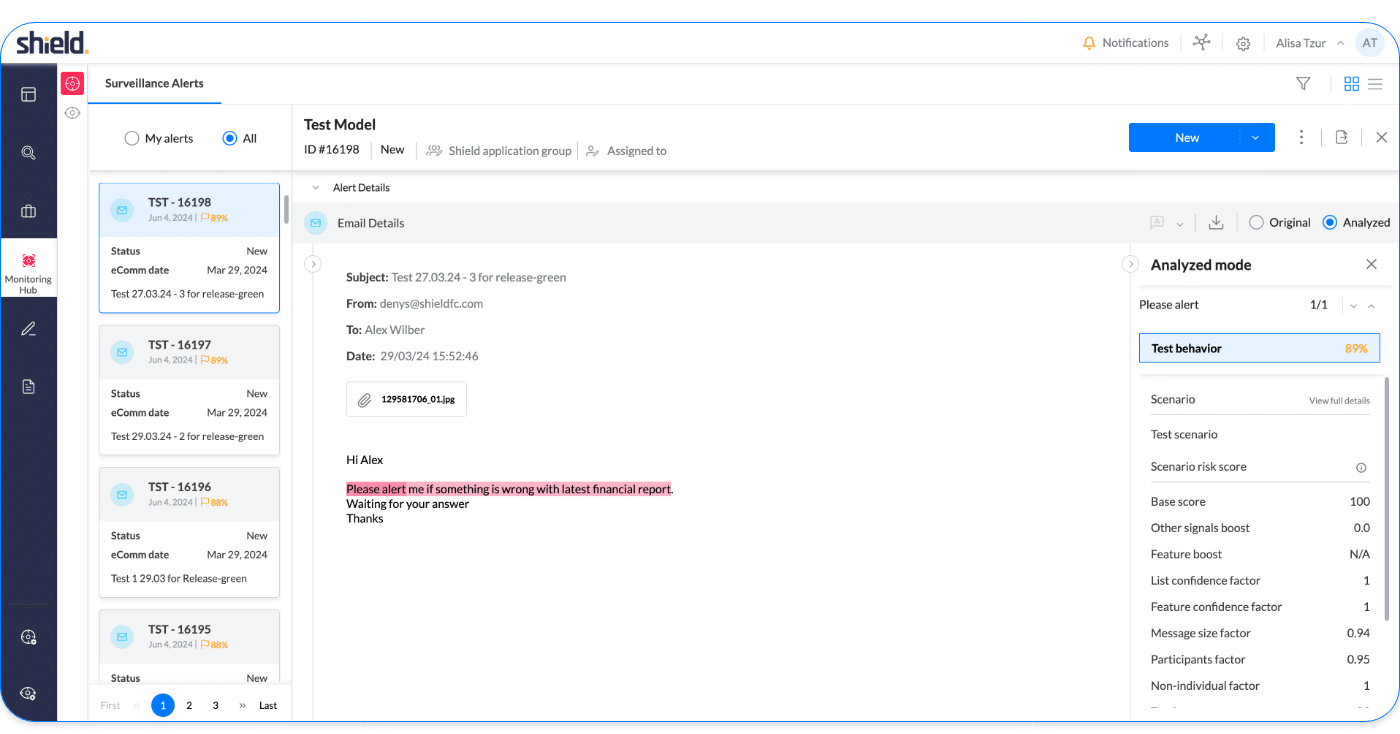Image resolution: width=1400 pixels, height=734 pixels.
Task: Open the dropdown arrow beside New button
Action: pos(1255,138)
